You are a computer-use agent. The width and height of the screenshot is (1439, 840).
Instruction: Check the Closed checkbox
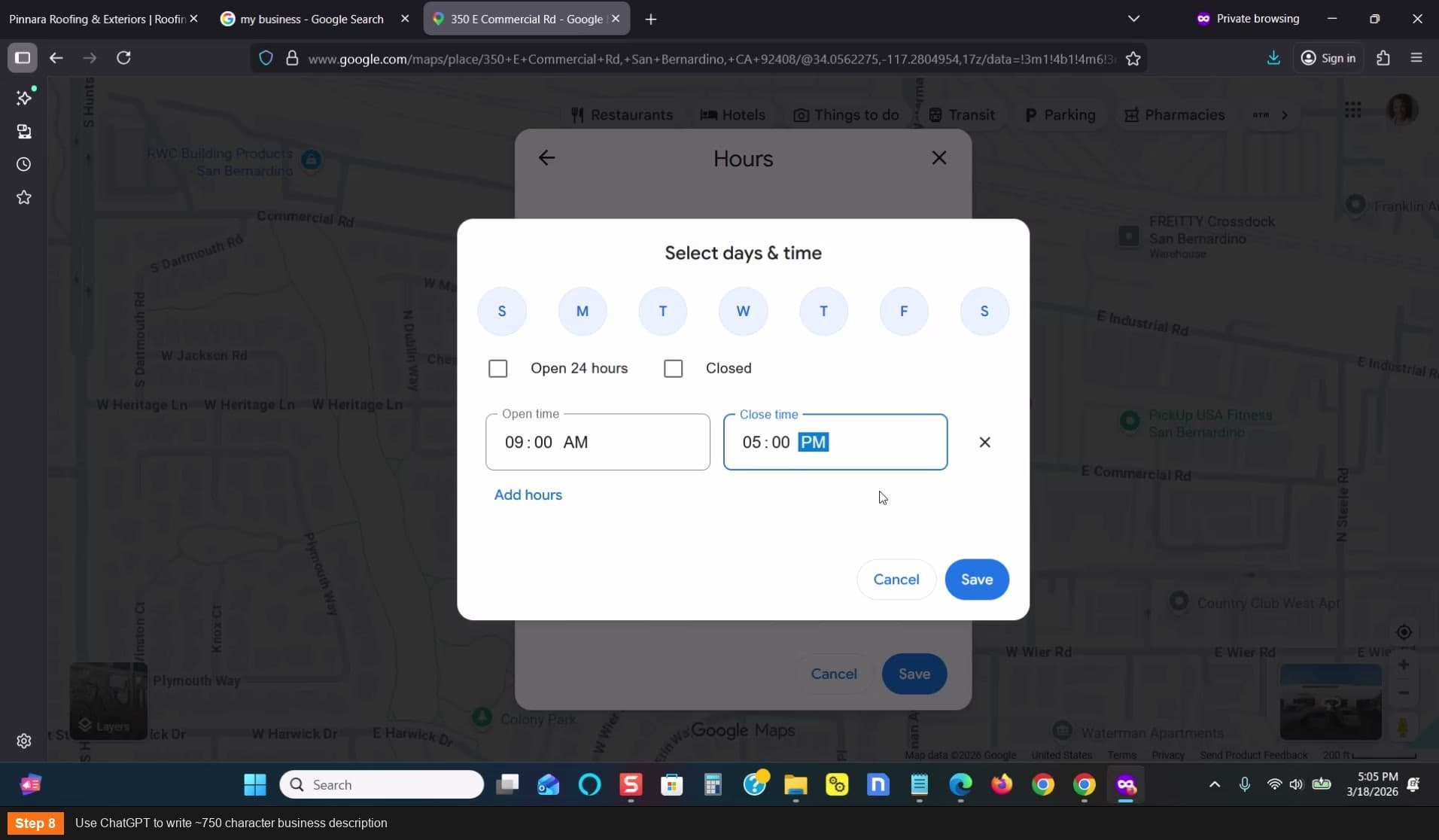point(673,368)
